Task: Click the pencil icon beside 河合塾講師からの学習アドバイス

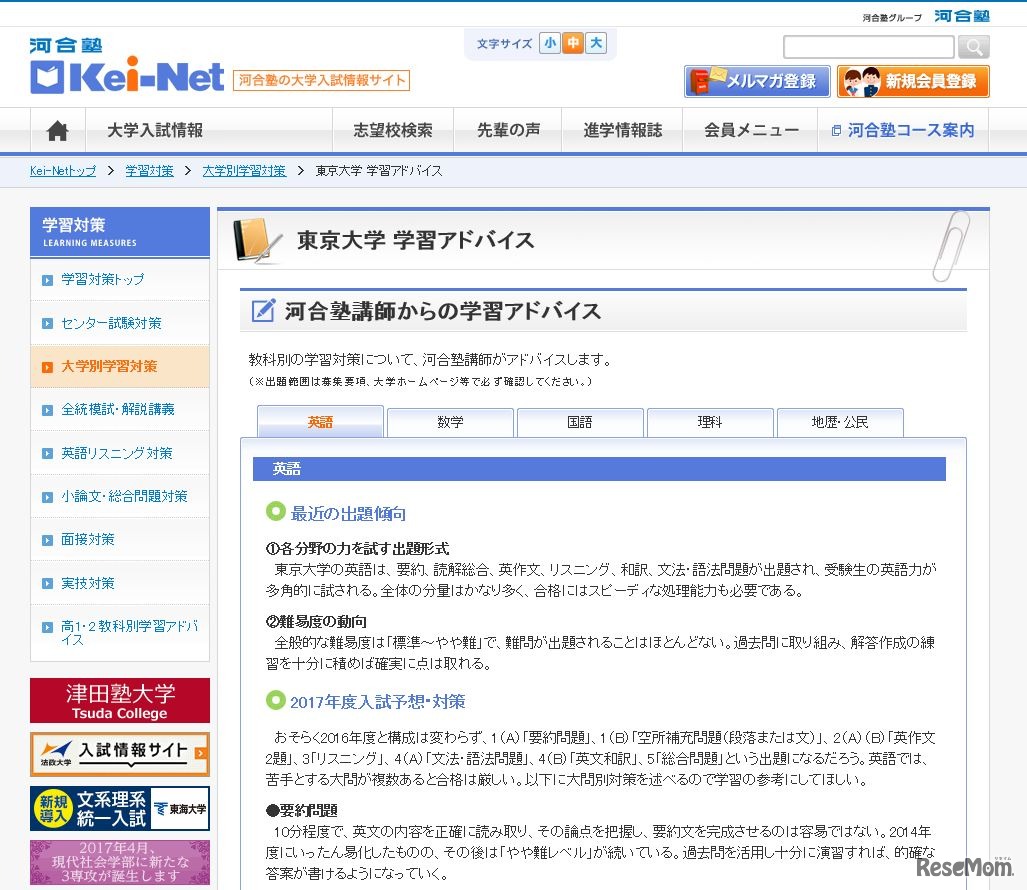Action: point(263,310)
